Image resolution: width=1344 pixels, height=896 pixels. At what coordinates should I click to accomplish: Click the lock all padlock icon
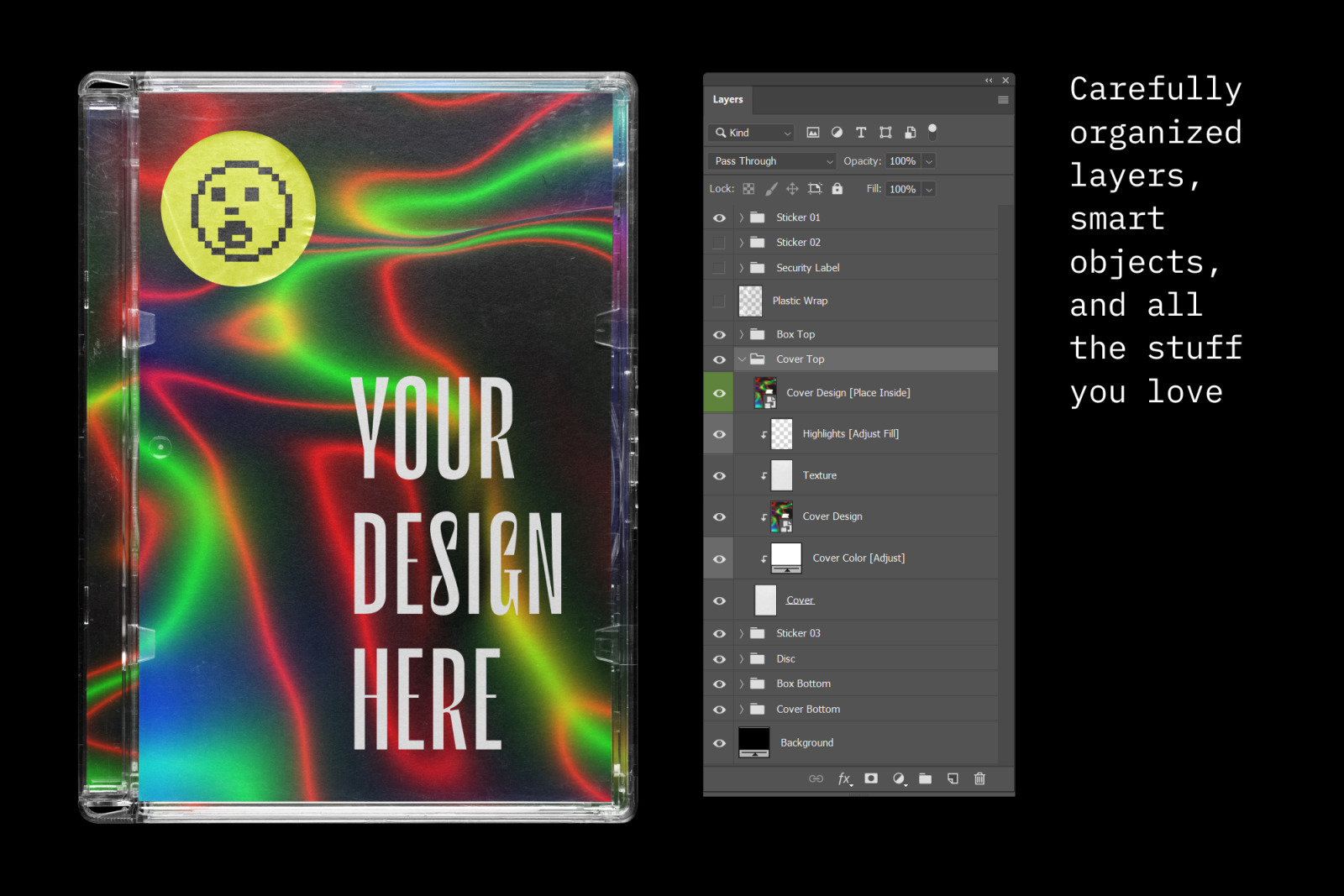point(837,189)
